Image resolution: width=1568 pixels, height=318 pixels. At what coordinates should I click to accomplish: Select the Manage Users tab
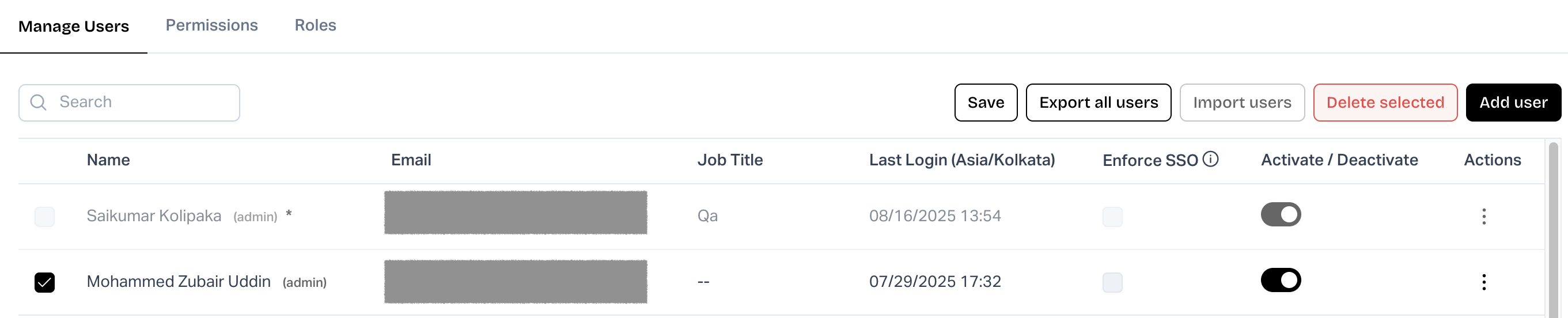click(74, 26)
